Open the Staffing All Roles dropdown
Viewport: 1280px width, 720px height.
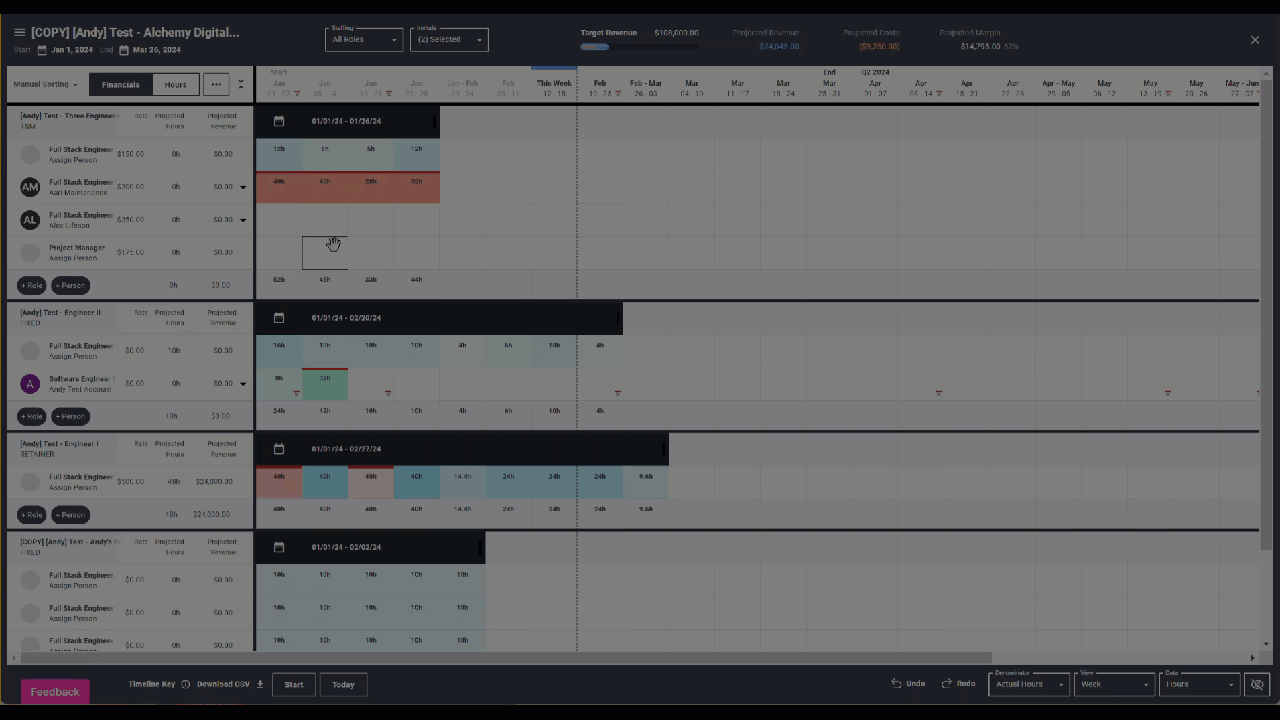pos(364,40)
